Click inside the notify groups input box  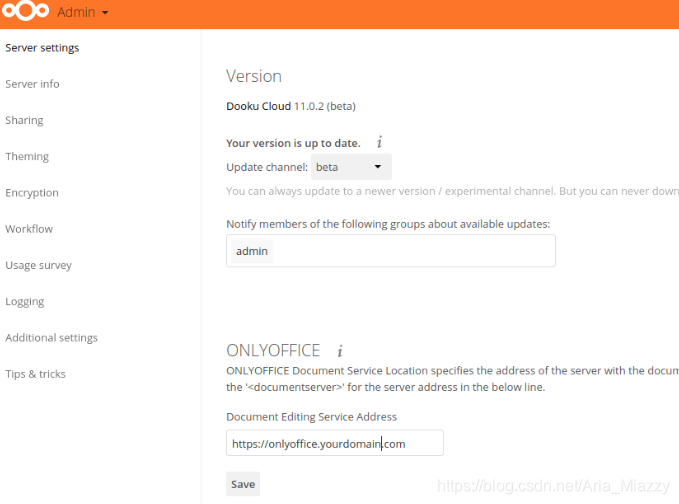[391, 251]
